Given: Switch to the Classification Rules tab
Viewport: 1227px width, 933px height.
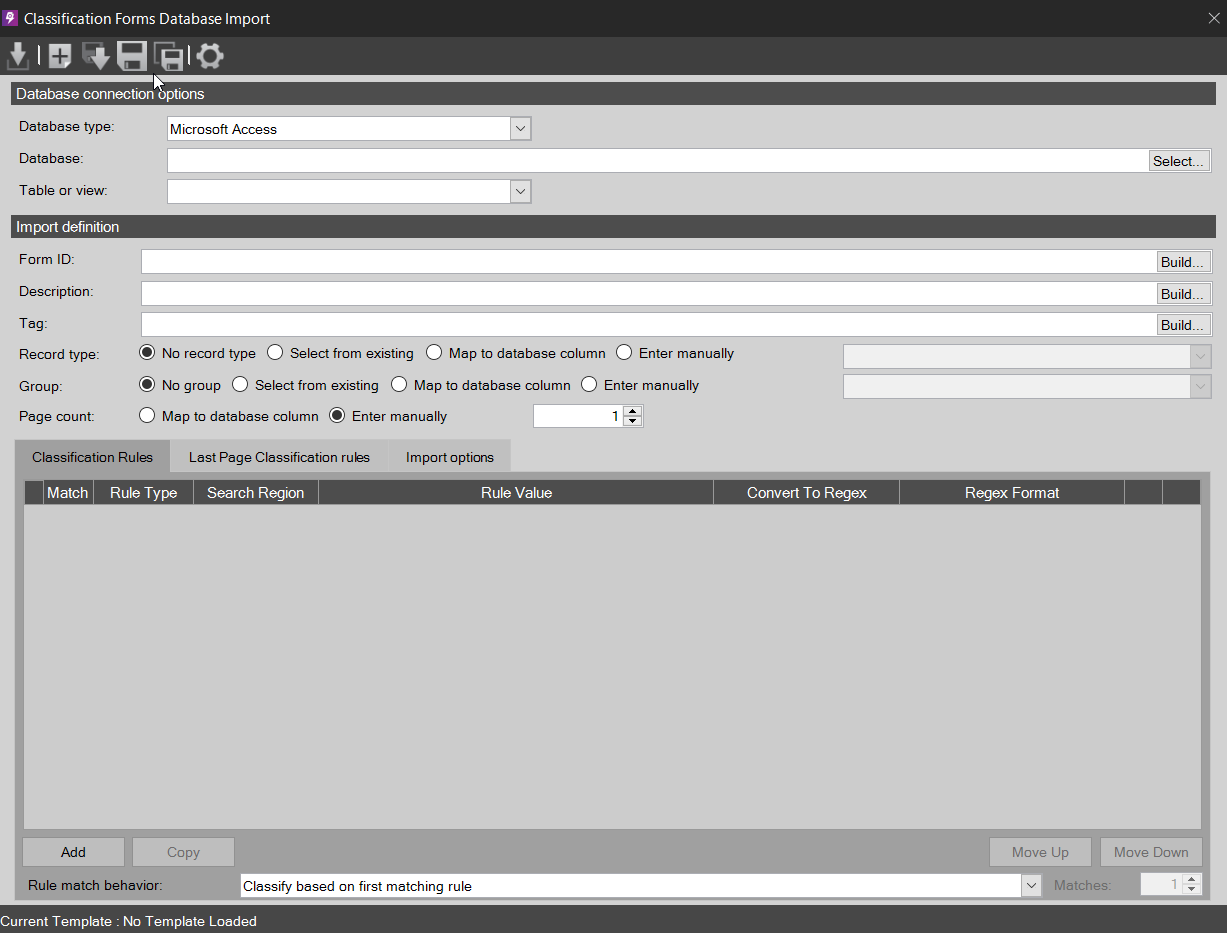Looking at the screenshot, I should pyautogui.click(x=92, y=457).
